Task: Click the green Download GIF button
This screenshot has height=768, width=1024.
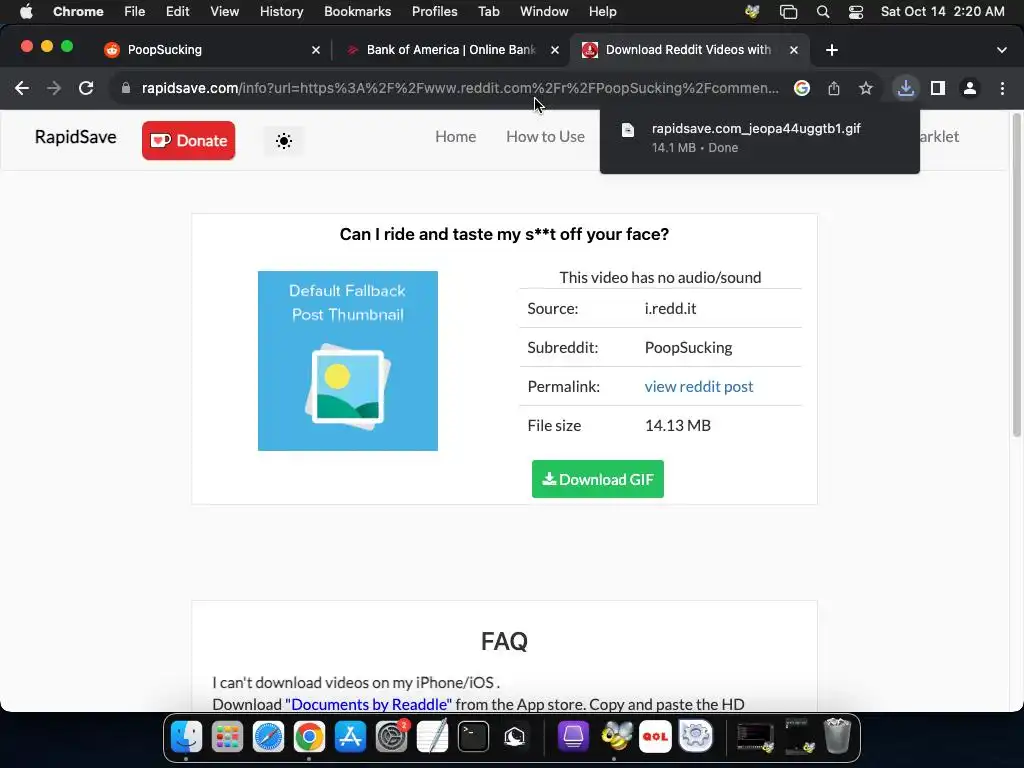Action: 598,479
